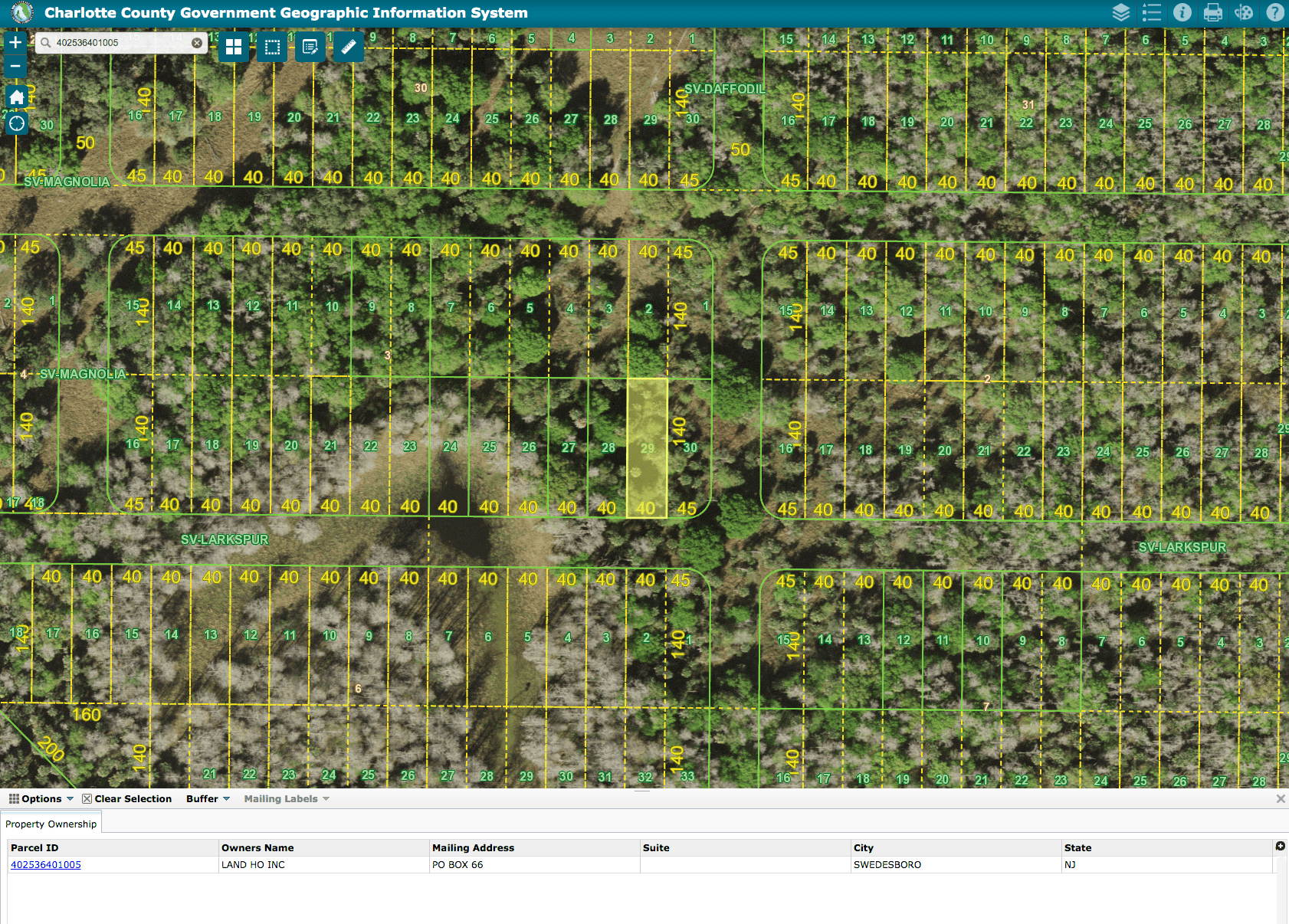Click the SV-DAFFODIL street label
This screenshot has width=1289, height=924.
pos(725,89)
